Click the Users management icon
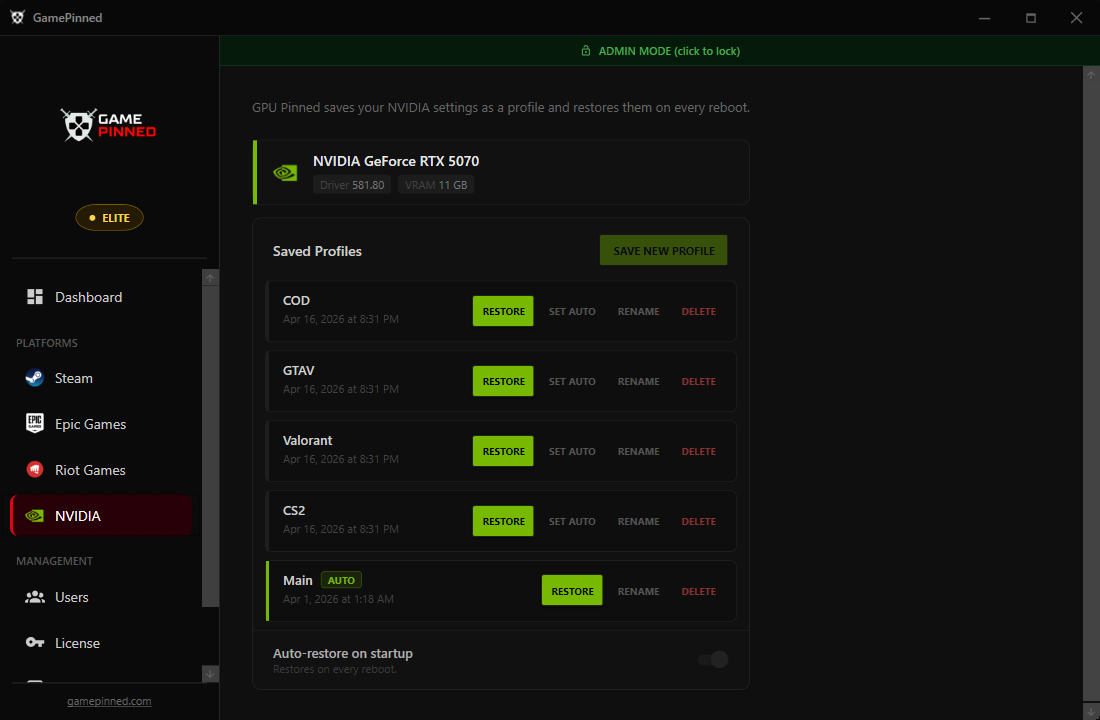This screenshot has height=720, width=1100. coord(33,597)
